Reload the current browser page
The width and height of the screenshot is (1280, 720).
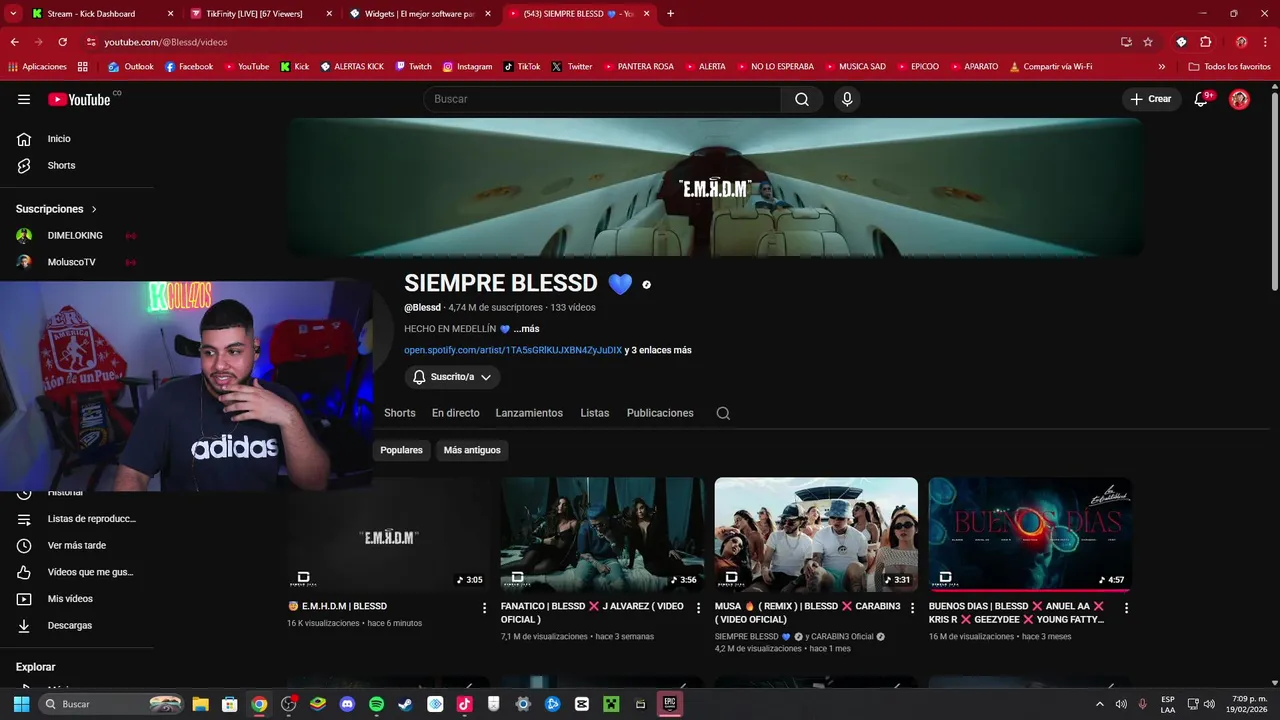(62, 42)
